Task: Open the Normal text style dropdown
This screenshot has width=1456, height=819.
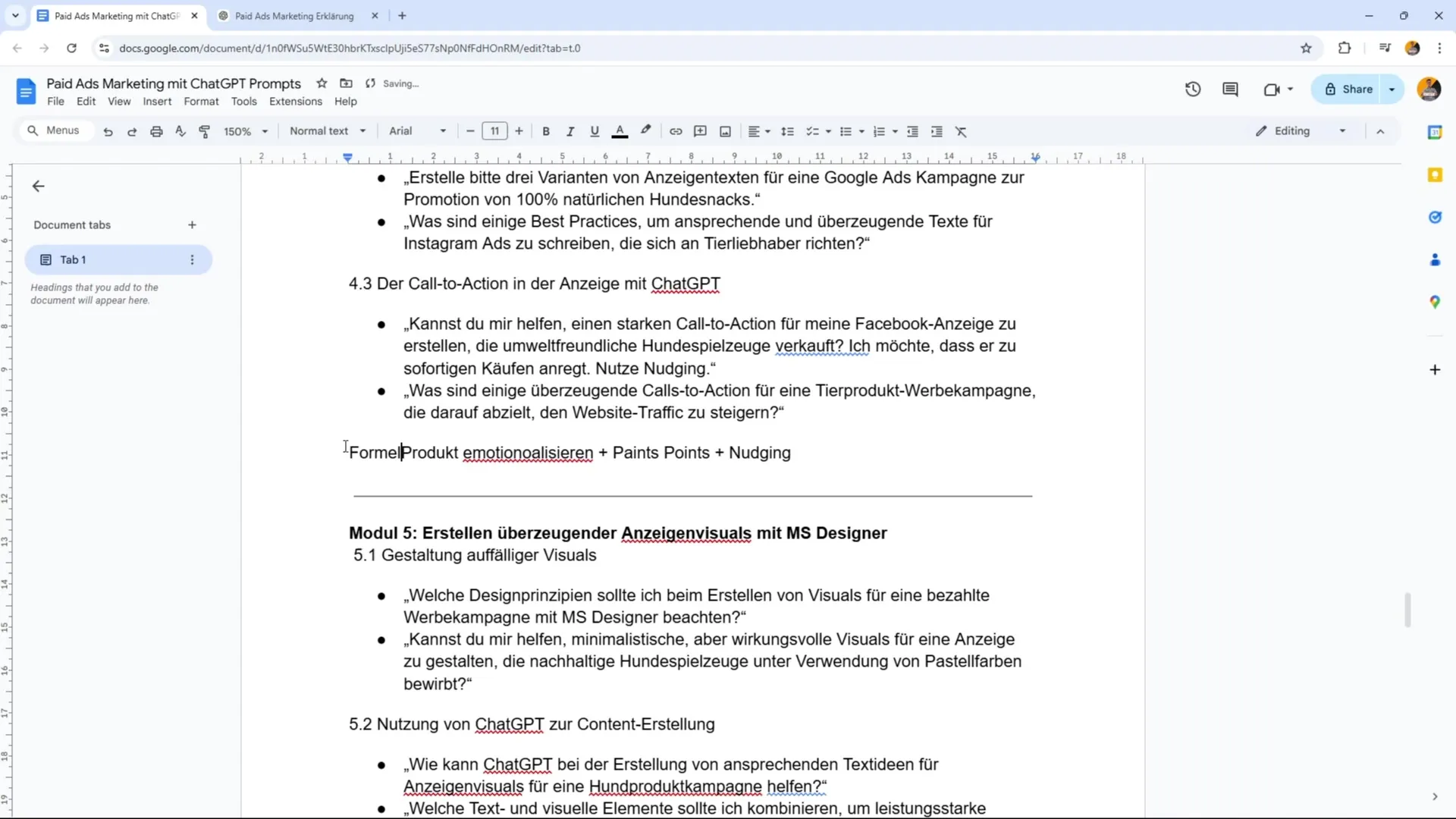Action: pos(328,131)
